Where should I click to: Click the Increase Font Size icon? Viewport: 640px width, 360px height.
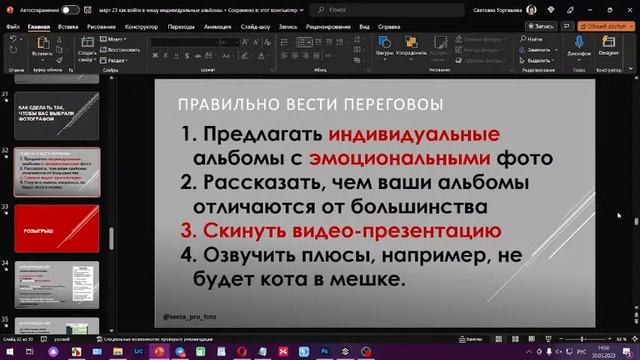point(245,42)
